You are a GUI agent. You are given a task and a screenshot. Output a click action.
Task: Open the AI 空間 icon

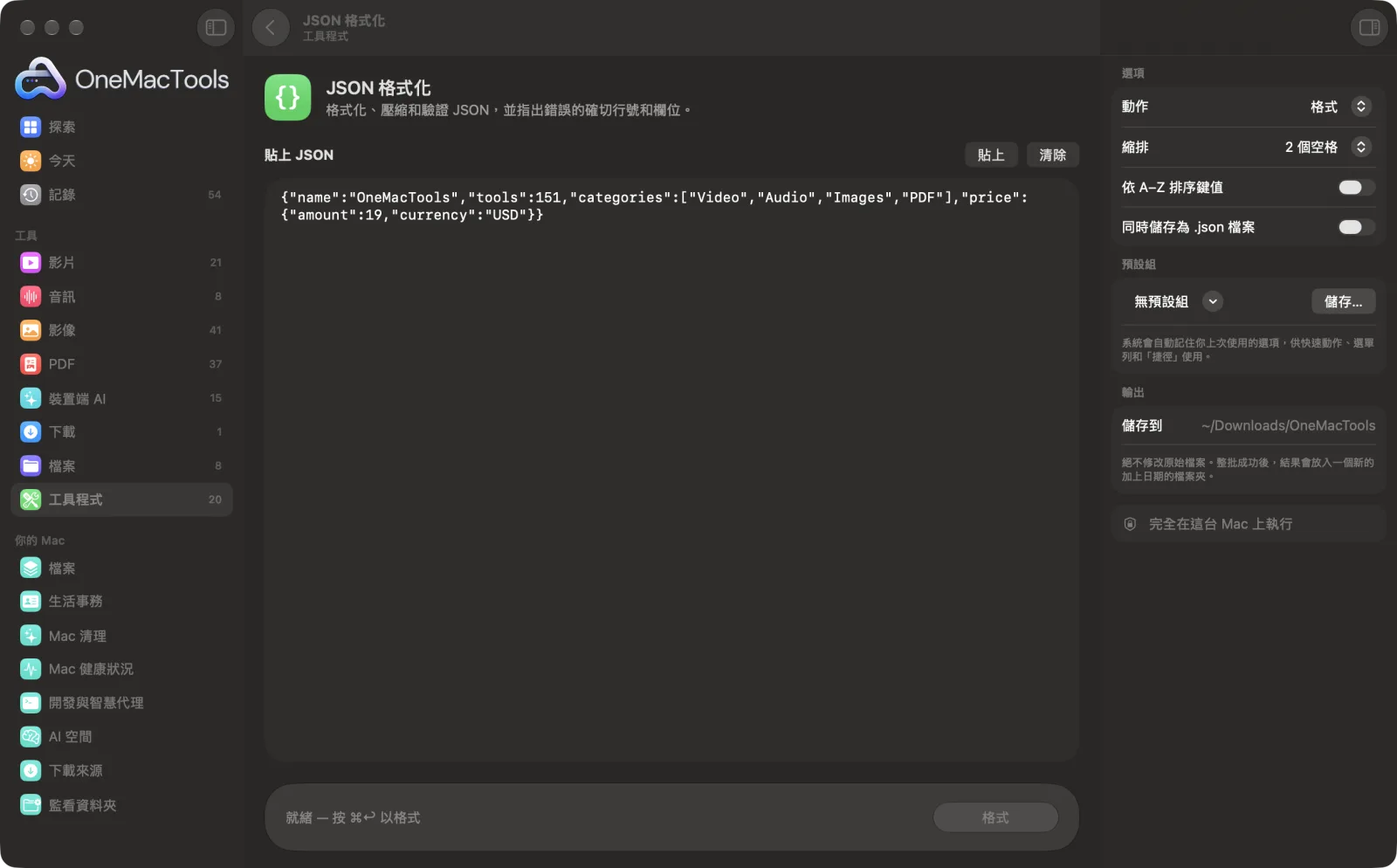click(x=31, y=737)
